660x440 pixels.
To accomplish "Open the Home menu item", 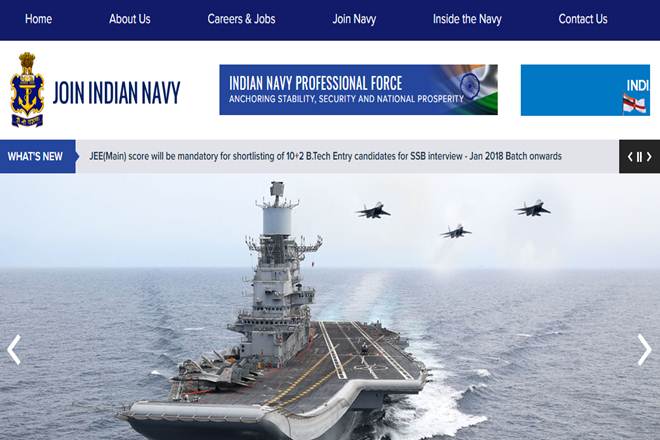I will click(x=38, y=19).
